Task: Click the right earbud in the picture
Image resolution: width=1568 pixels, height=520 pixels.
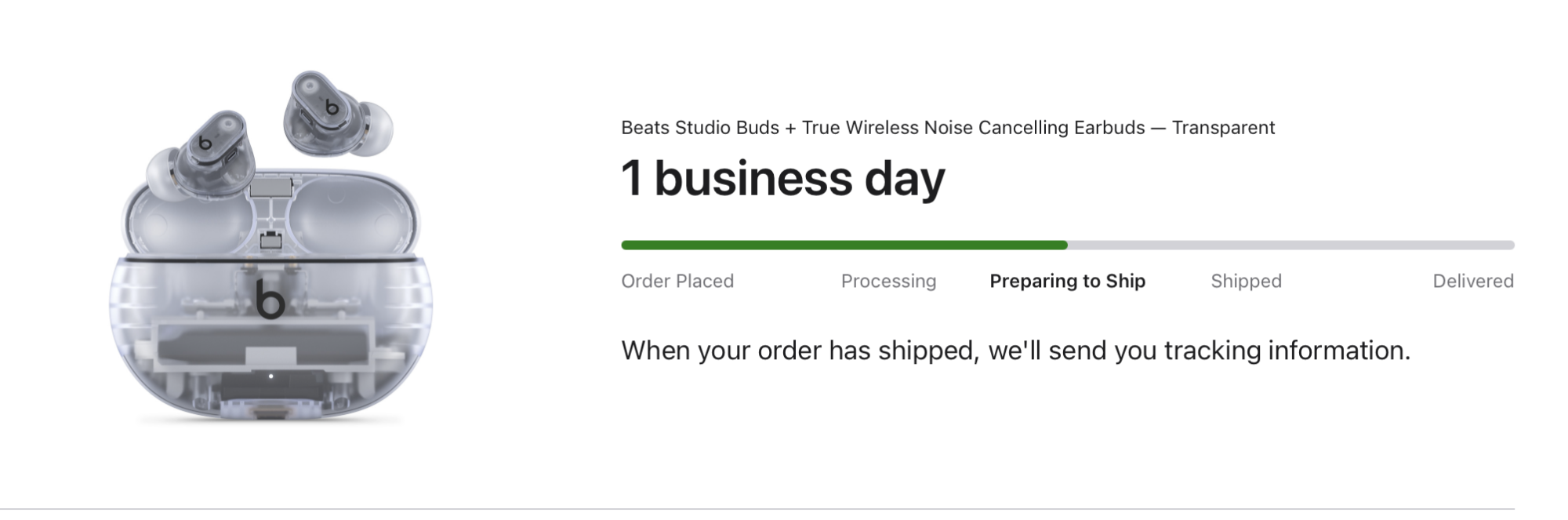Action: [x=337, y=114]
